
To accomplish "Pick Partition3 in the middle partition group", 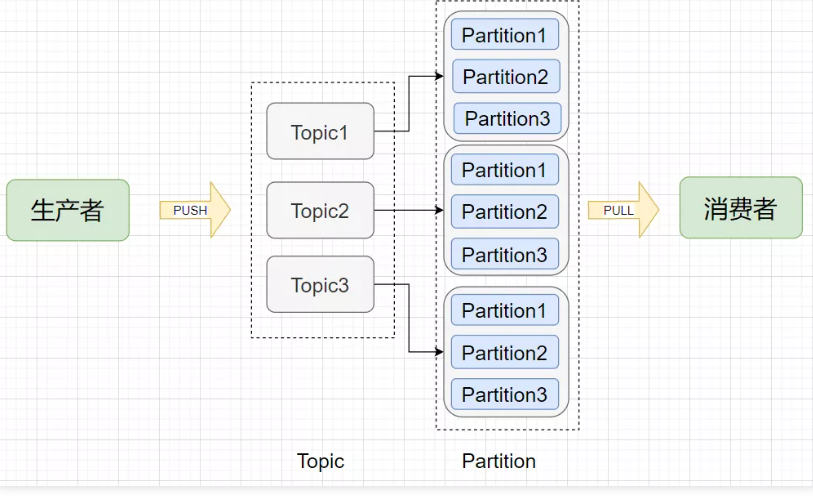I will [505, 255].
